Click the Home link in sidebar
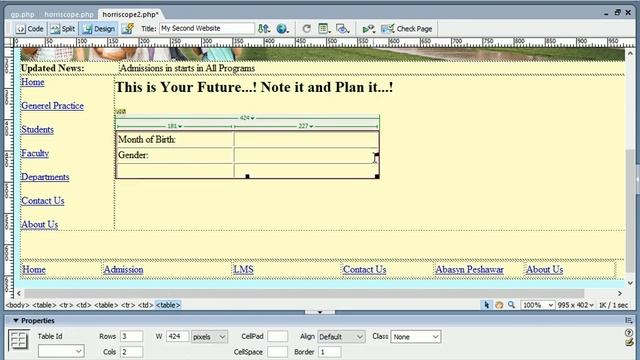Viewport: 640px width, 360px height. coord(33,82)
